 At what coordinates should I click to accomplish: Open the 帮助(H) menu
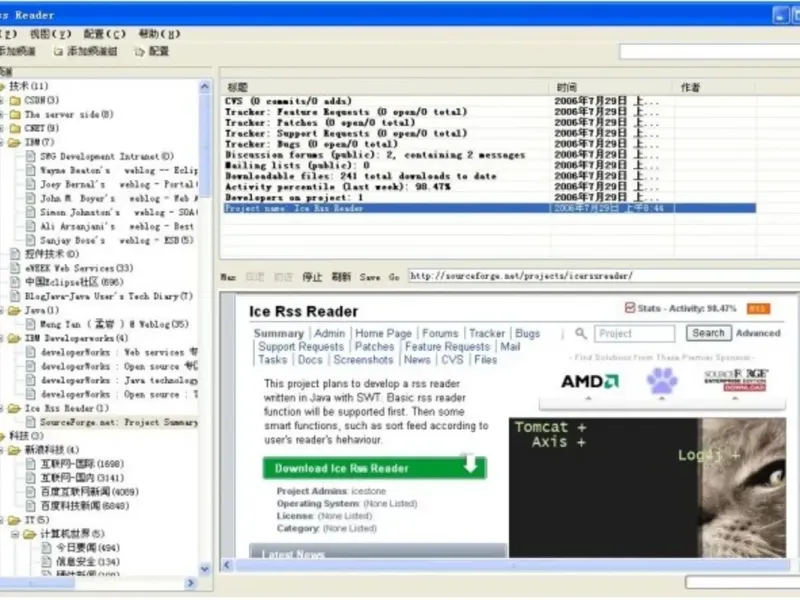pos(159,34)
